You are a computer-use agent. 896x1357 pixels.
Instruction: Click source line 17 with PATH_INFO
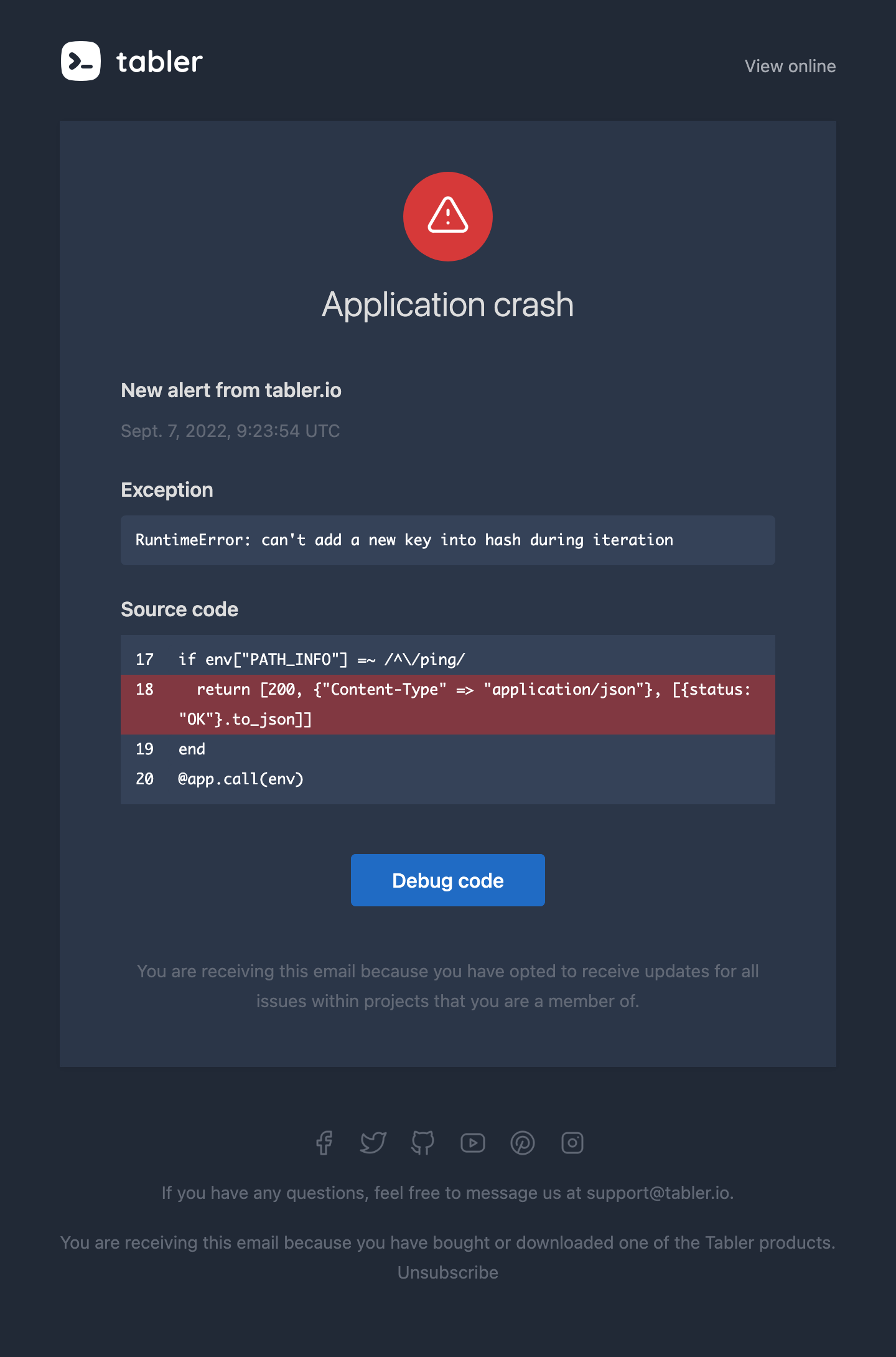448,660
